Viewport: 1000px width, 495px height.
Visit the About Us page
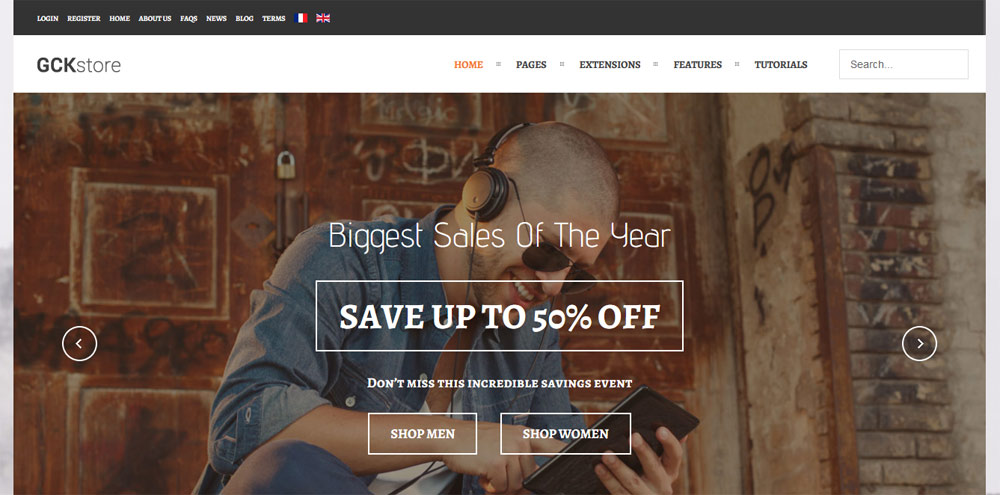click(x=155, y=18)
